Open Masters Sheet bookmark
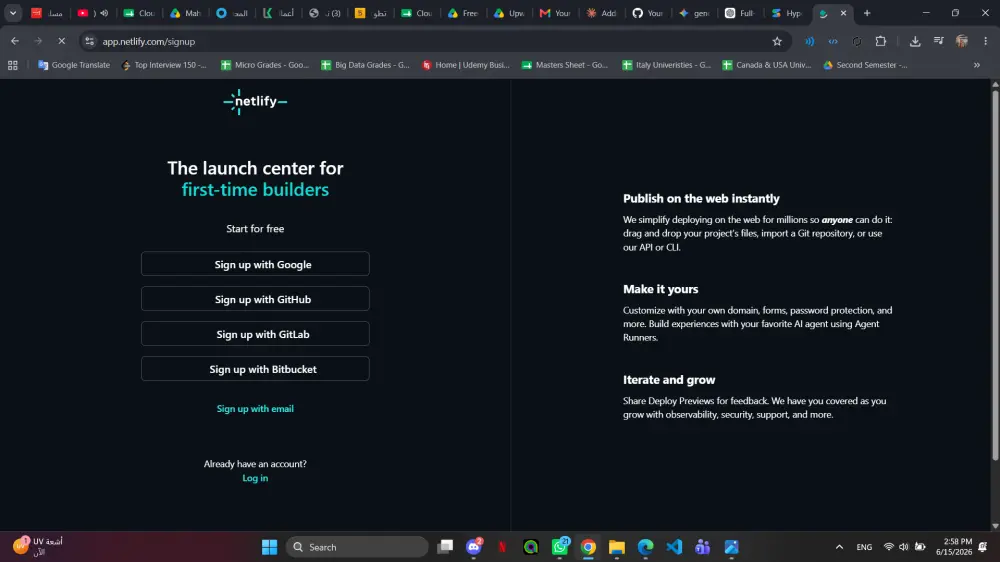This screenshot has height=562, width=1000. [565, 65]
